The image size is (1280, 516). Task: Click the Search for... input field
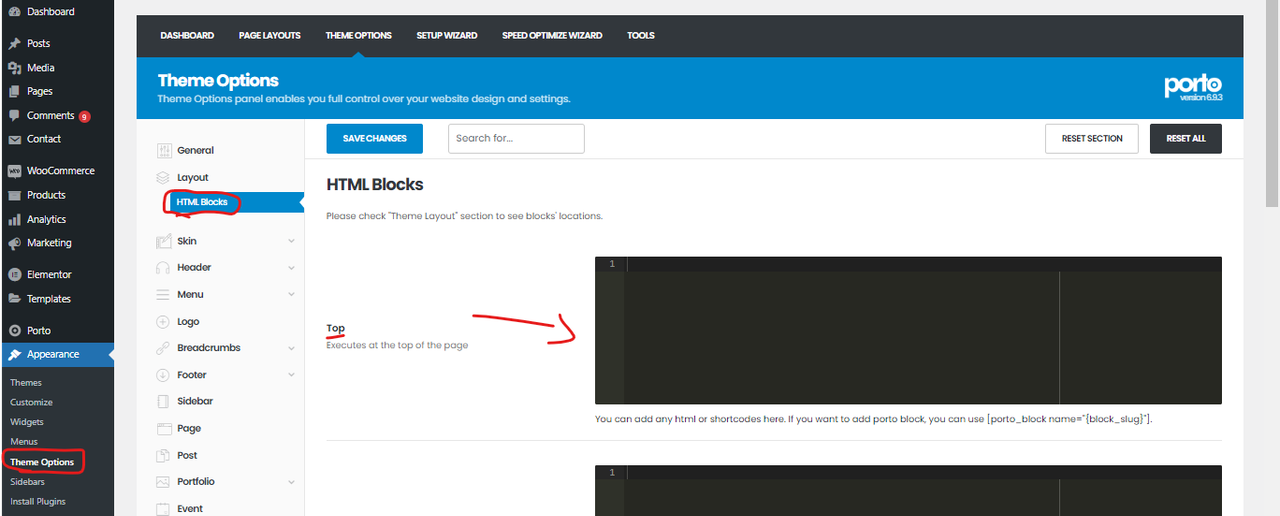(x=516, y=139)
